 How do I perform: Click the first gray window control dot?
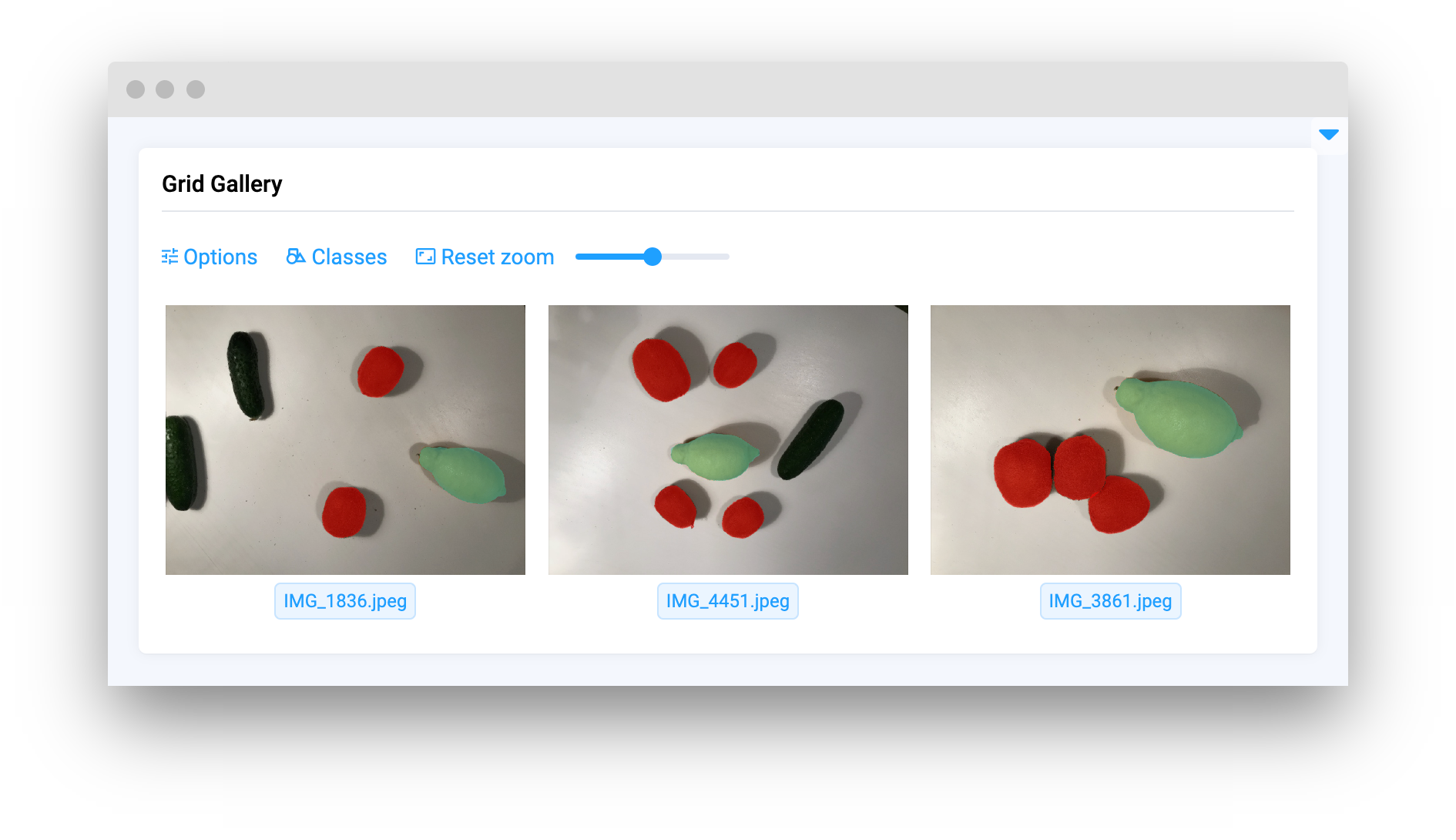click(136, 89)
